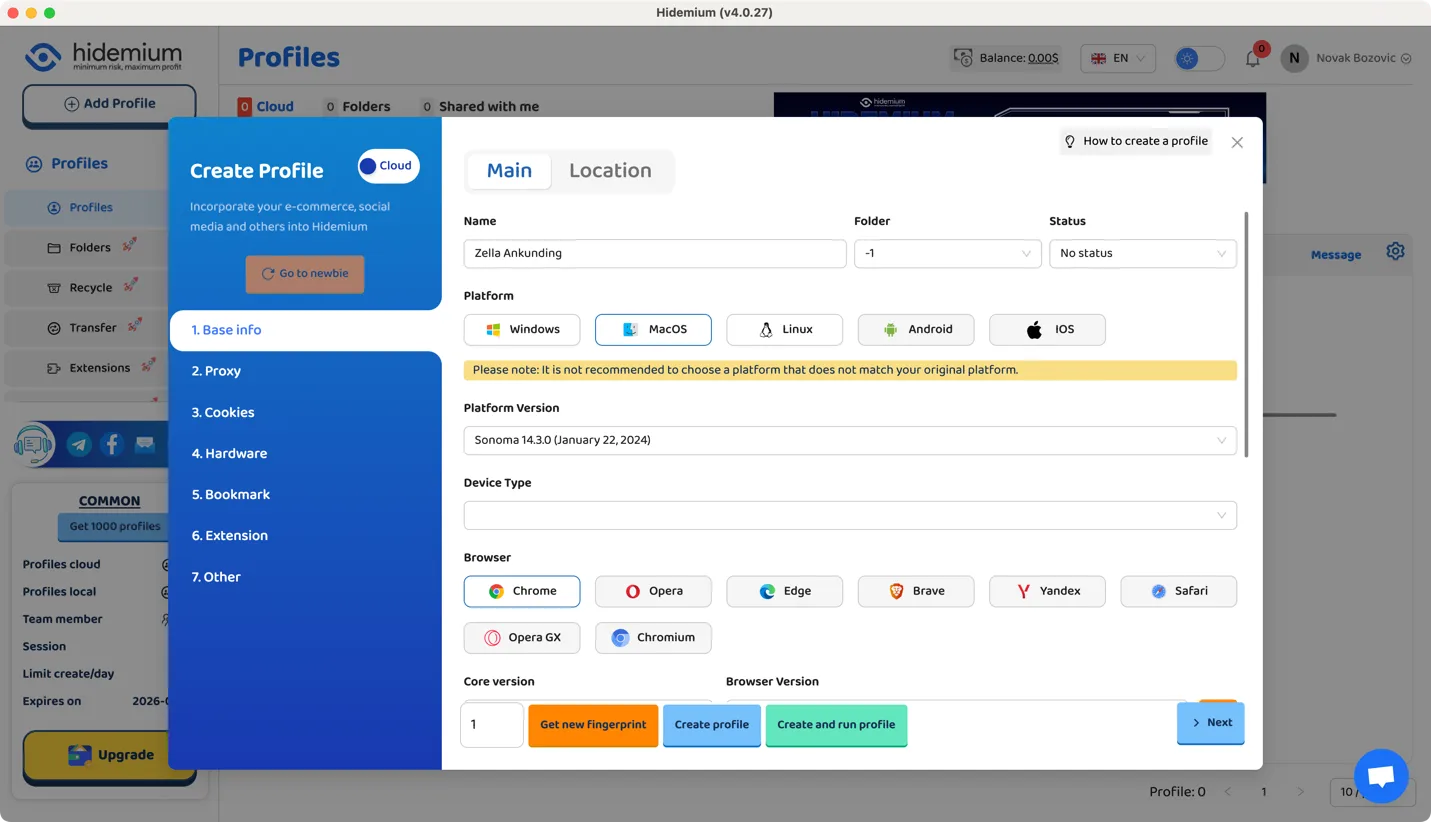
Task: Choose Opera browser
Action: pos(653,591)
